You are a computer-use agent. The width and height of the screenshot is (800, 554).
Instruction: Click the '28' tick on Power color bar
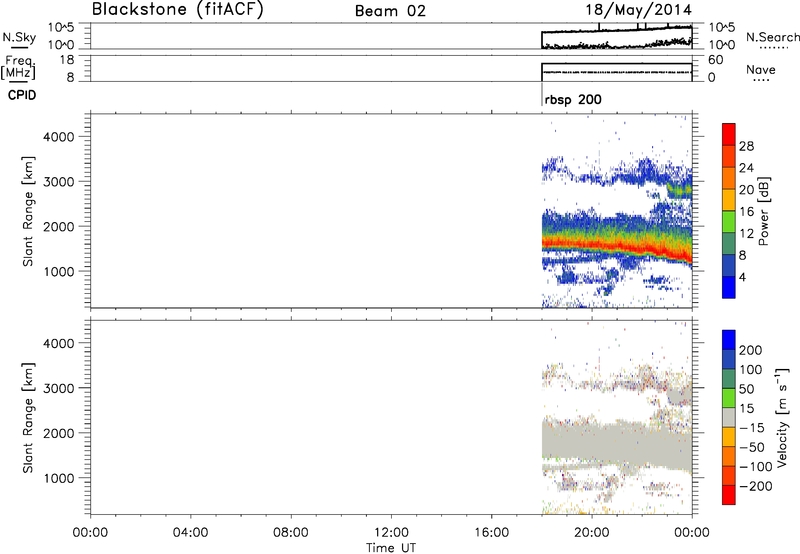click(746, 146)
